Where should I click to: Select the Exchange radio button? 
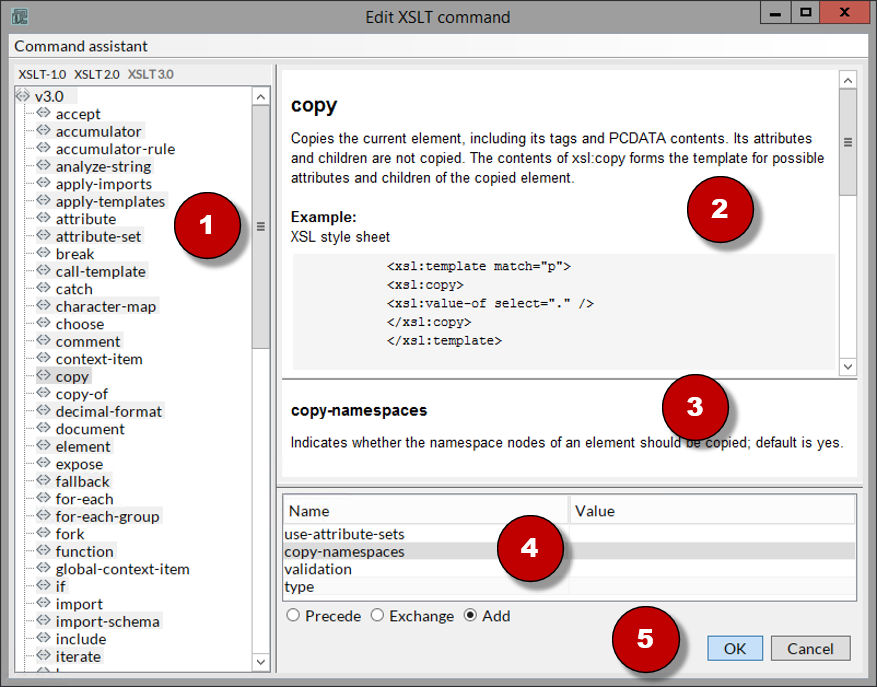pos(377,616)
